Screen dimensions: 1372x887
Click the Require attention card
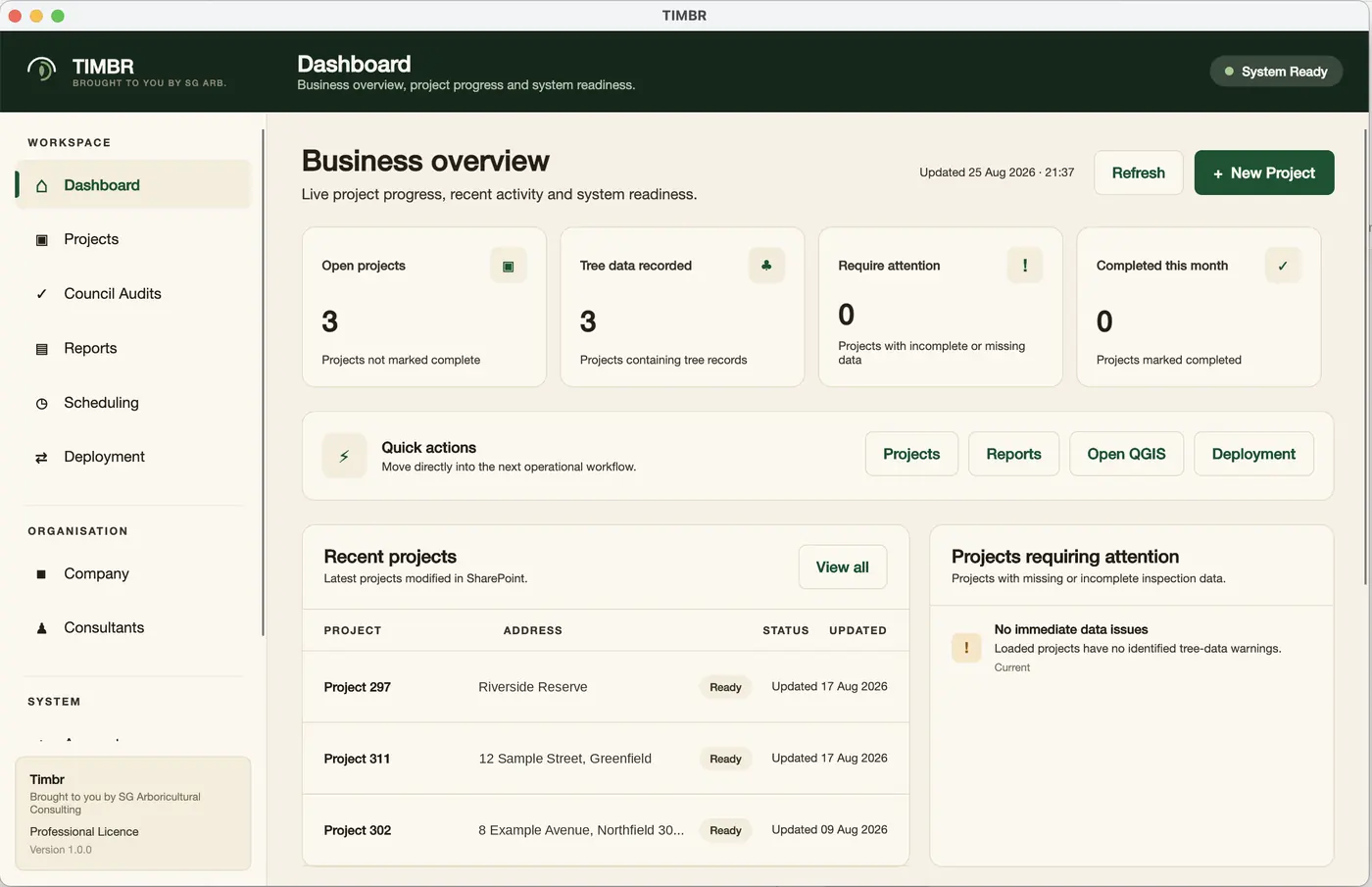pyautogui.click(x=941, y=307)
